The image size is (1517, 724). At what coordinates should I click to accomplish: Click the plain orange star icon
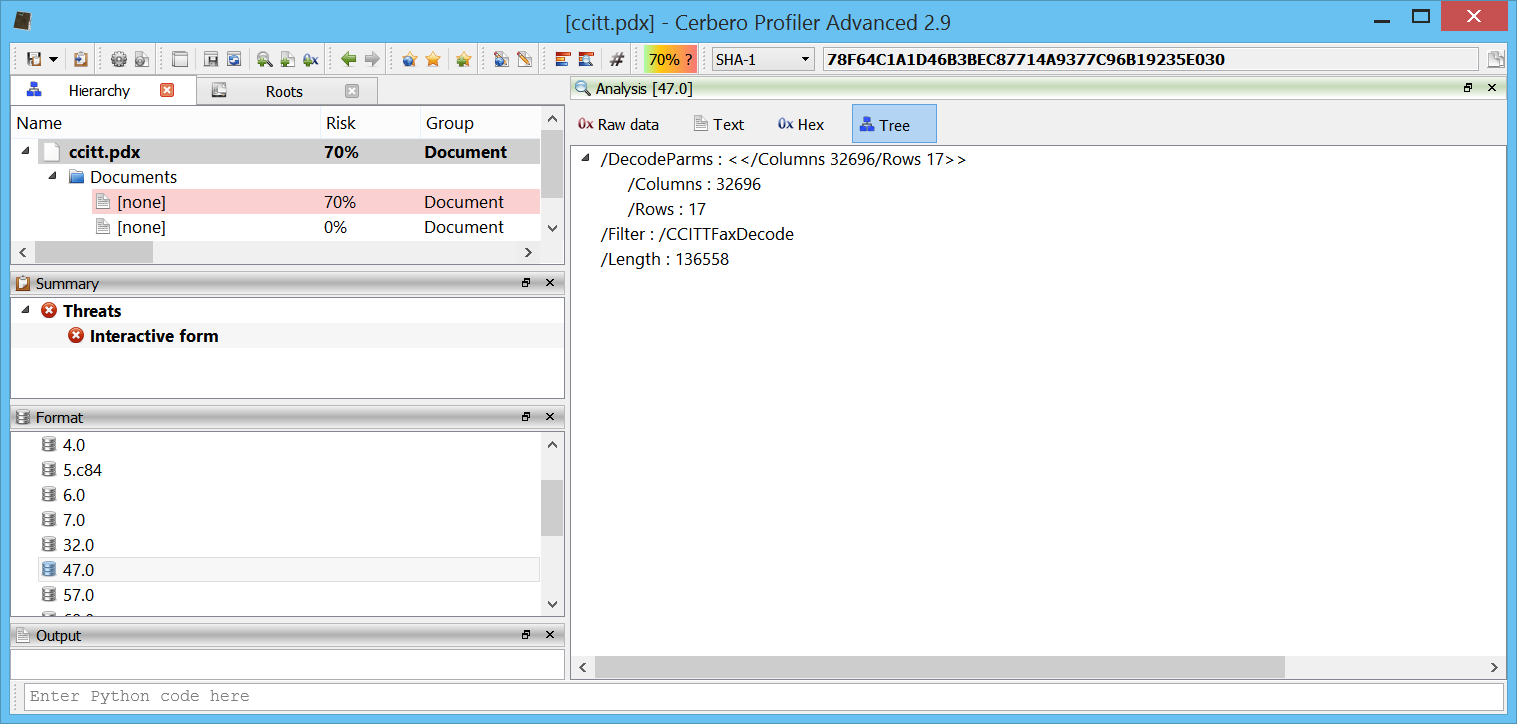click(x=433, y=59)
